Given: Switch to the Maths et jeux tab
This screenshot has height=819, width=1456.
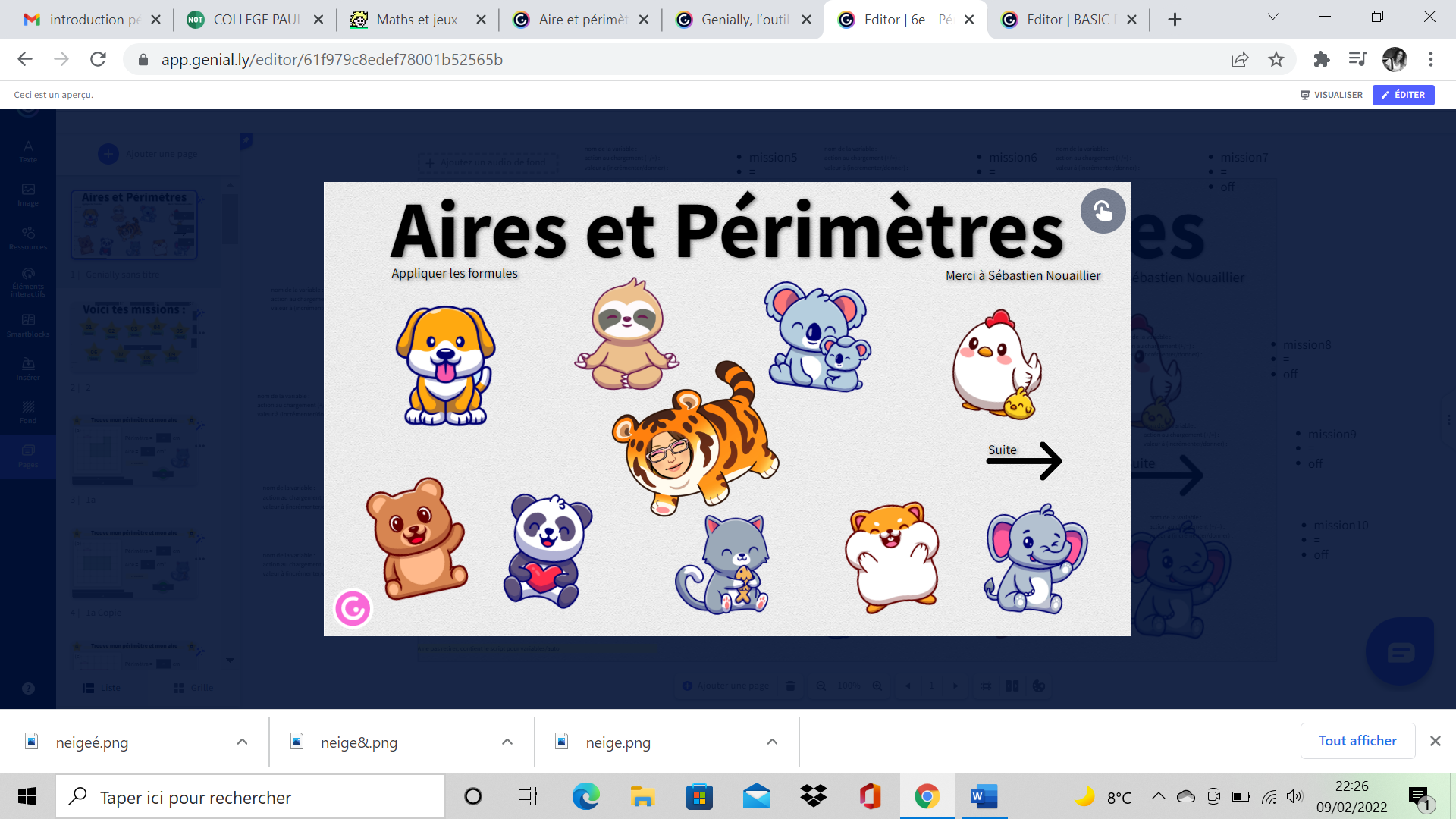Looking at the screenshot, I should 417,20.
